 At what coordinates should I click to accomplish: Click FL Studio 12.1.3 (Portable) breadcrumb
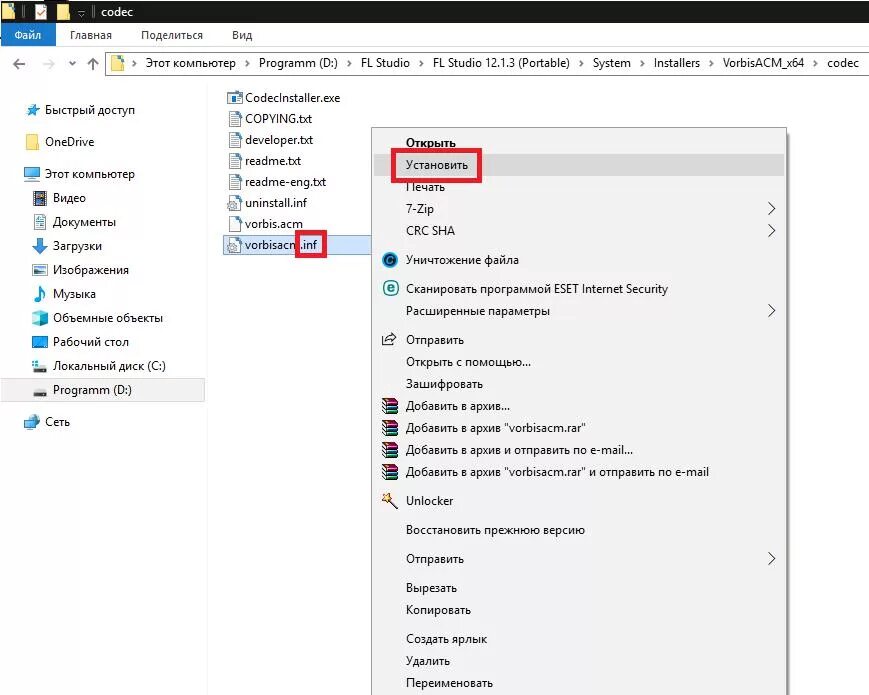(501, 63)
